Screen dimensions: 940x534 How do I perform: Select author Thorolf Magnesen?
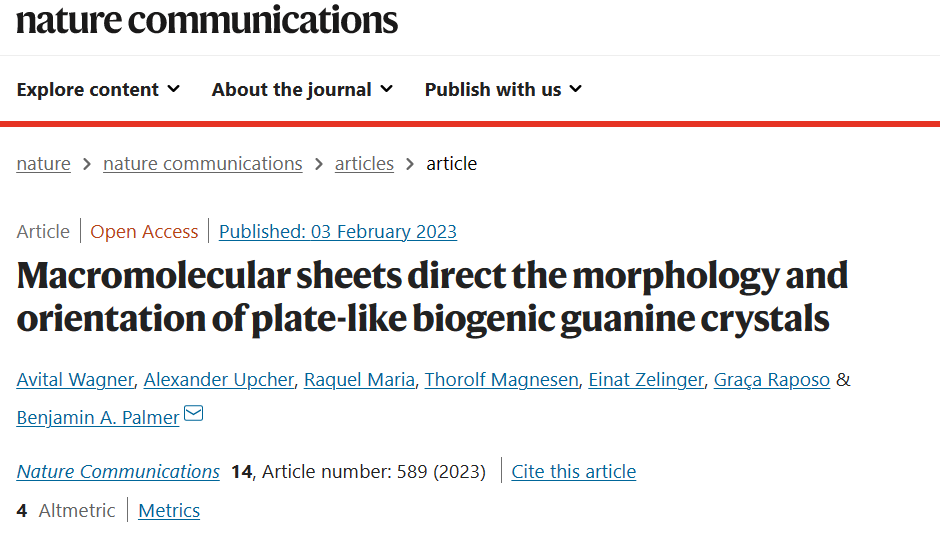coord(501,379)
